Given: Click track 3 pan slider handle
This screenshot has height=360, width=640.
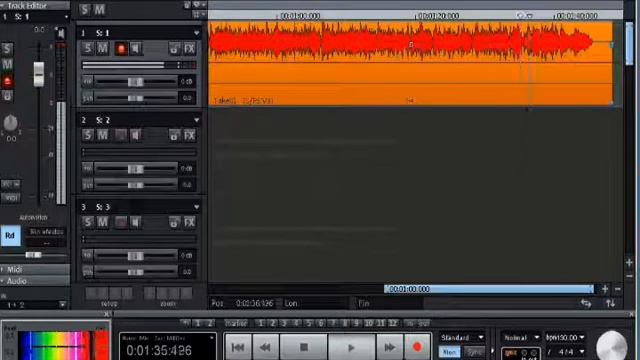Looking at the screenshot, I should pos(136,272).
